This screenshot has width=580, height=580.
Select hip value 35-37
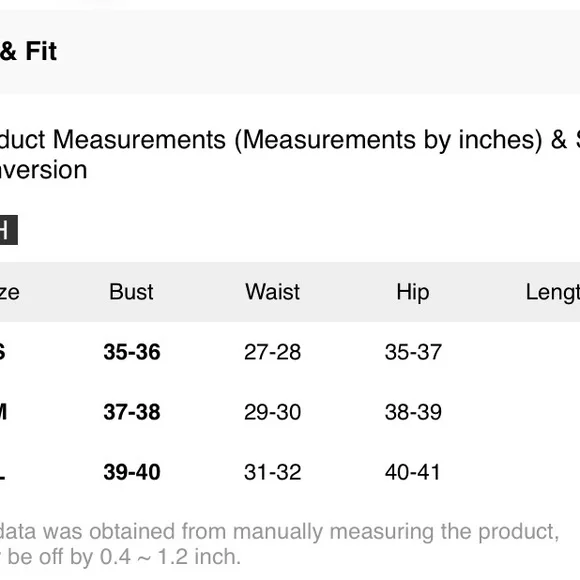point(413,352)
